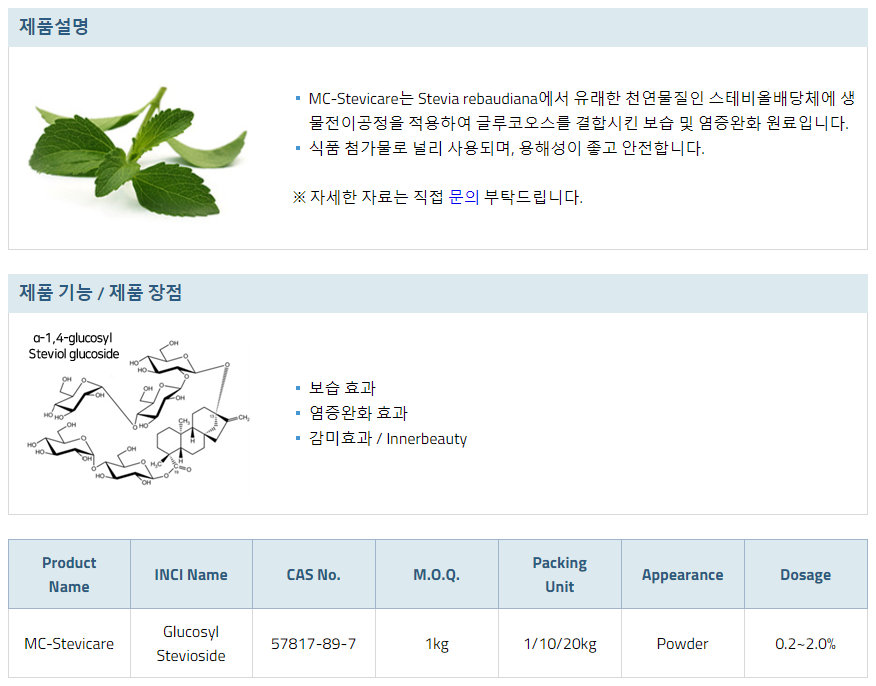Click the Product Name column header
Viewport: 876px width, 686px height.
point(69,574)
